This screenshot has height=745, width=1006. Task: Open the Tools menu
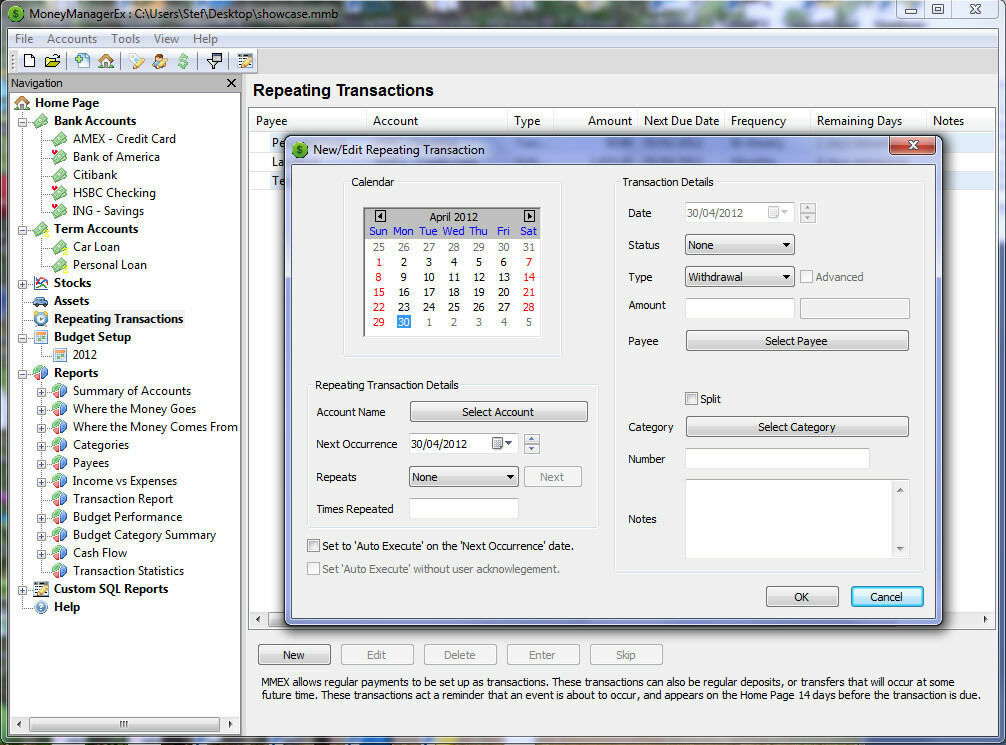(125, 39)
